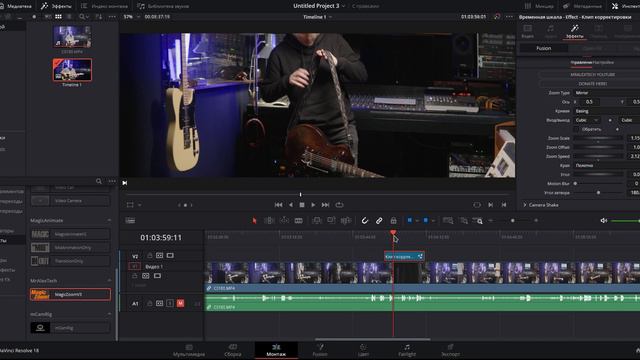The image size is (640, 360).
Task: Switch to Монтаж page tab
Action: coord(276,351)
